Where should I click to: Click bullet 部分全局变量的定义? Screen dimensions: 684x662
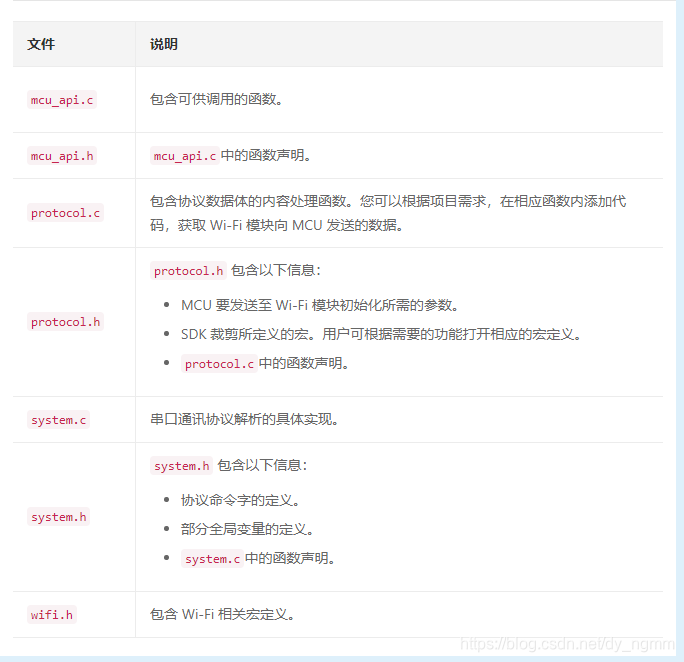pyautogui.click(x=247, y=529)
